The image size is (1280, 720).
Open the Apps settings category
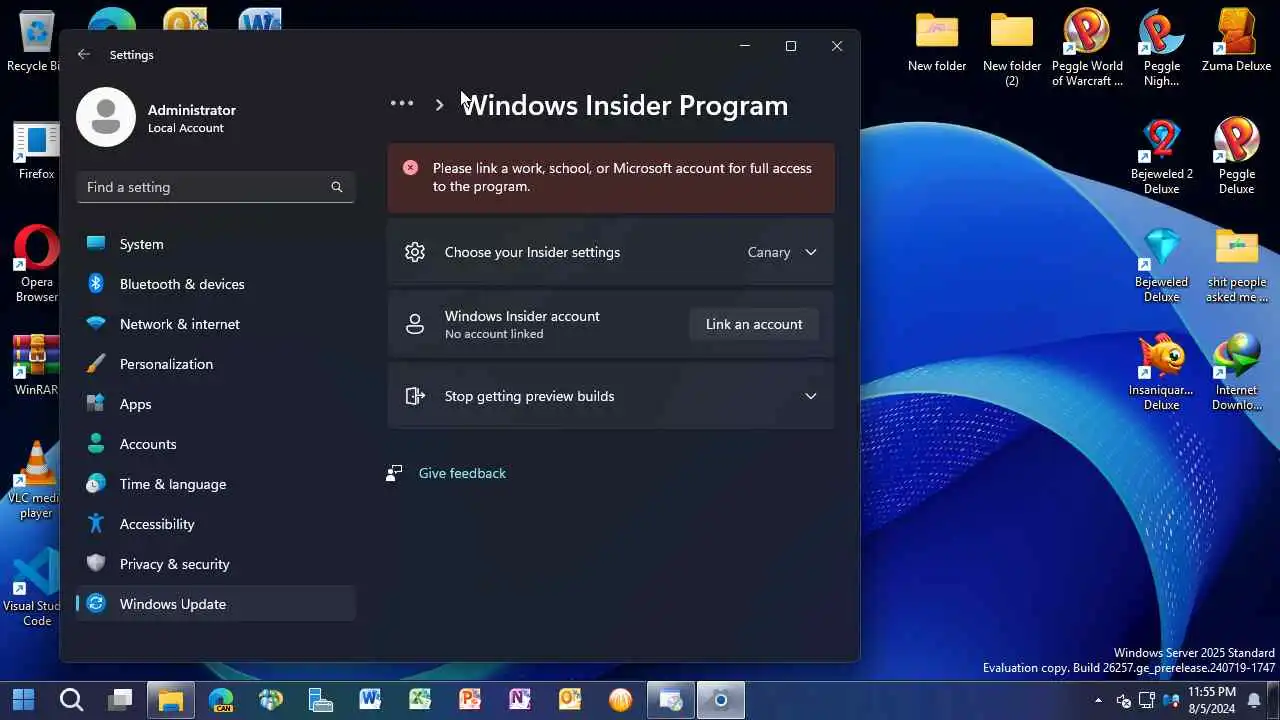pyautogui.click(x=216, y=404)
